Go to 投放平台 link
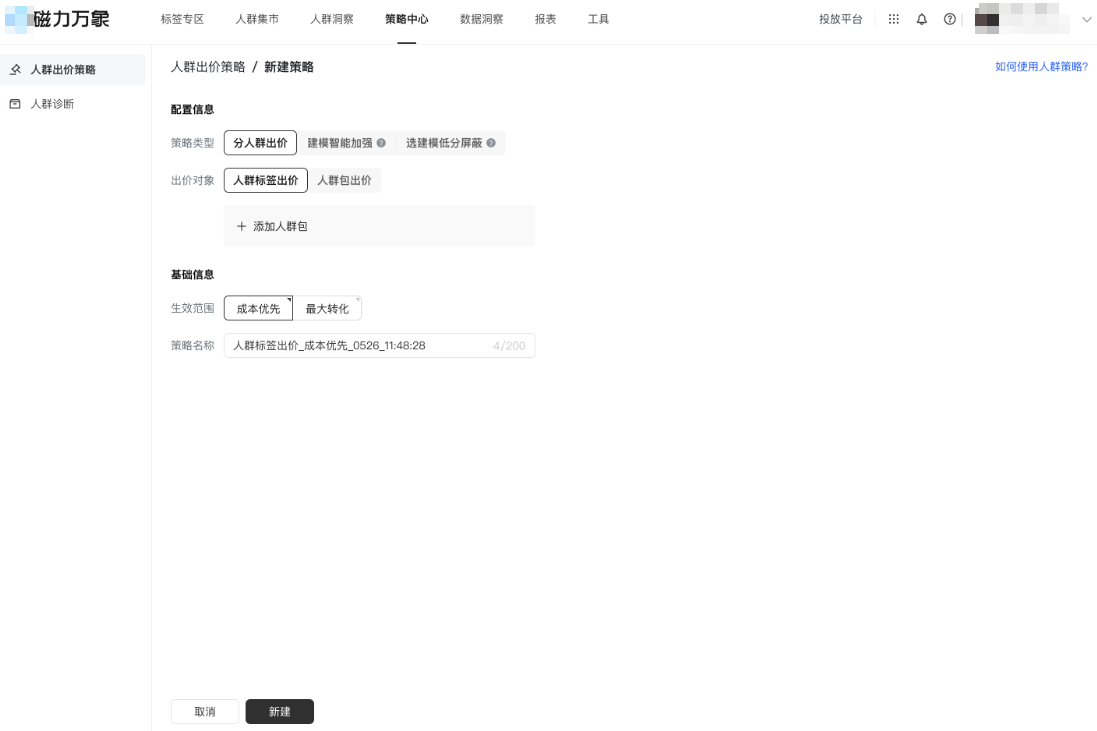The height and width of the screenshot is (731, 1097). pos(841,20)
